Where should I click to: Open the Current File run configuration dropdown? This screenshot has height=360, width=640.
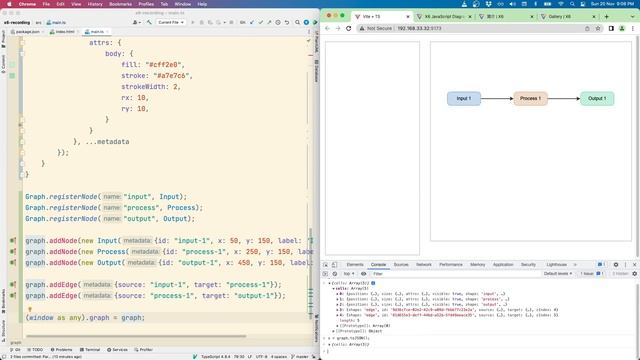[171, 22]
